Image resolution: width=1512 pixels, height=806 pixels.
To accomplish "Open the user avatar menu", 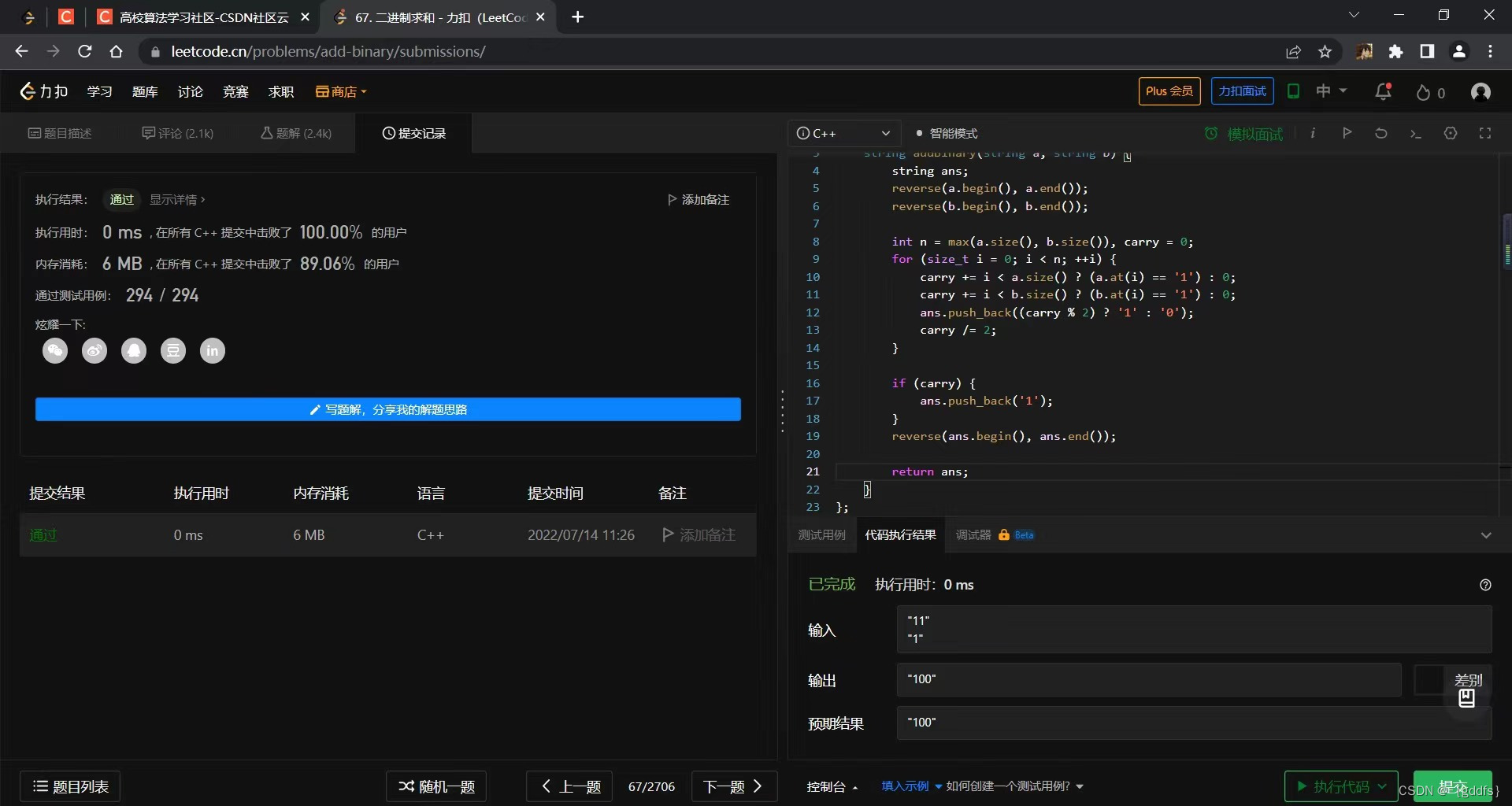I will pos(1480,92).
